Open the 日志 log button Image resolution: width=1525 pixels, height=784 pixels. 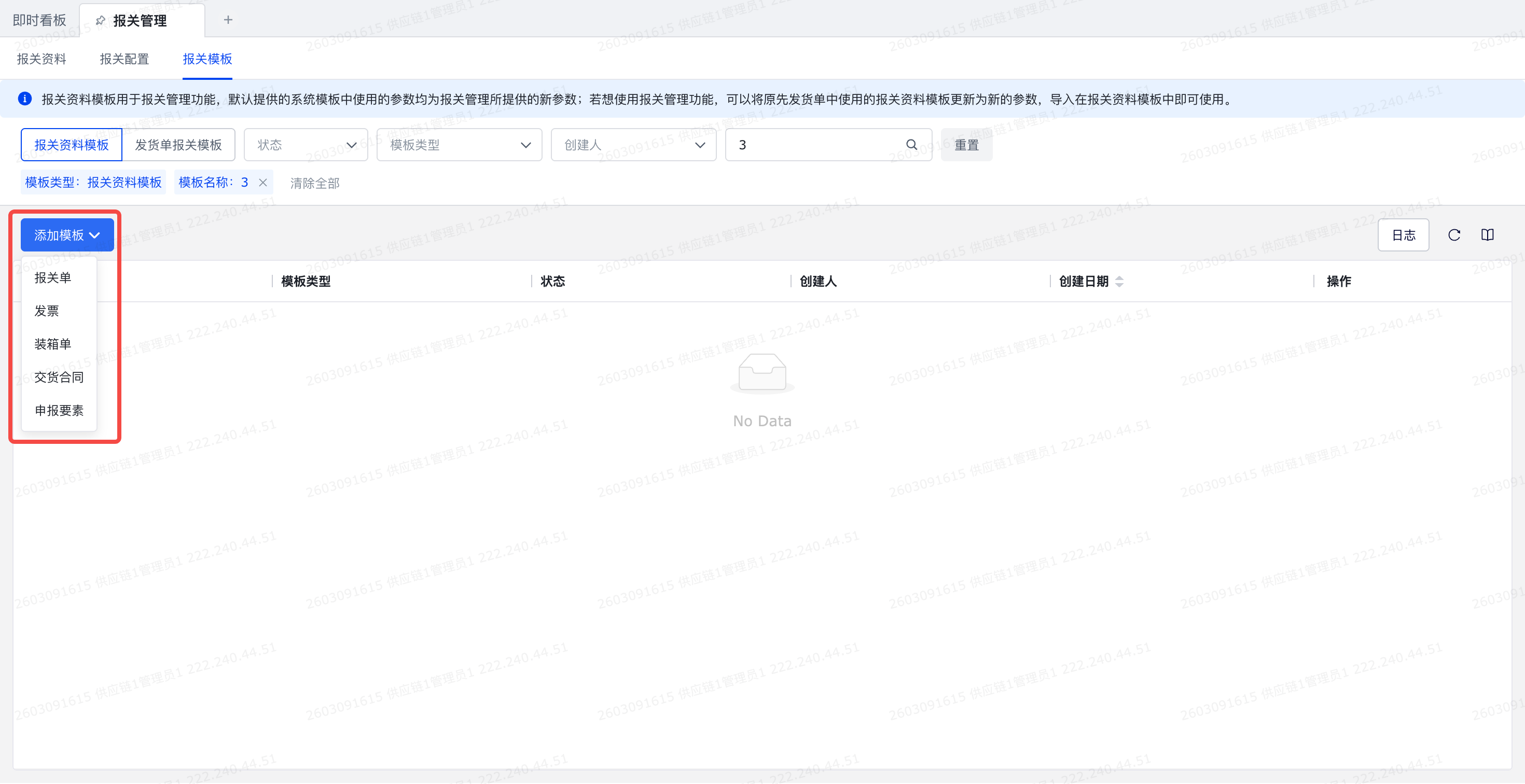coord(1403,235)
